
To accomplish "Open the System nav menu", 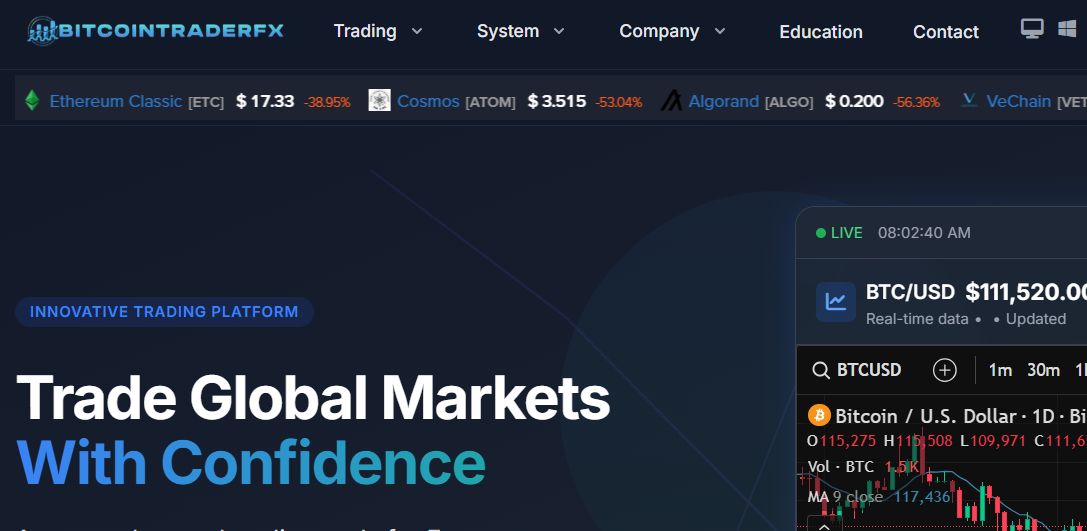I will click(507, 31).
